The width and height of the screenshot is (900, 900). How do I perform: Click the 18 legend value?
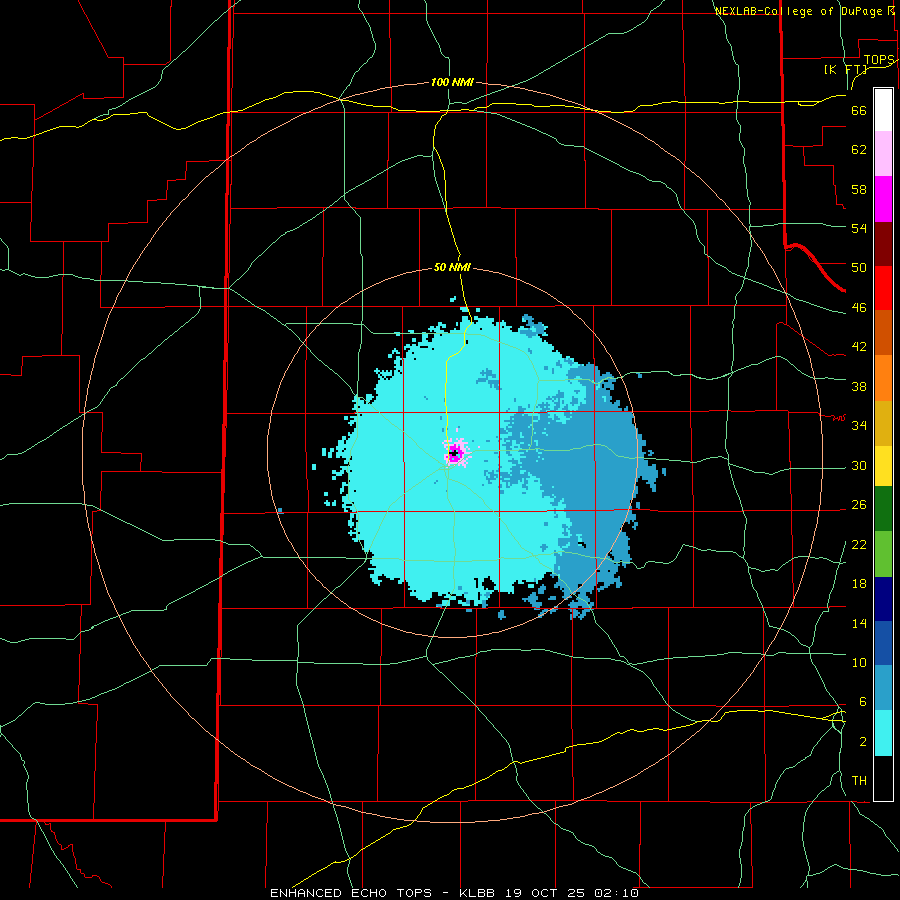[859, 584]
